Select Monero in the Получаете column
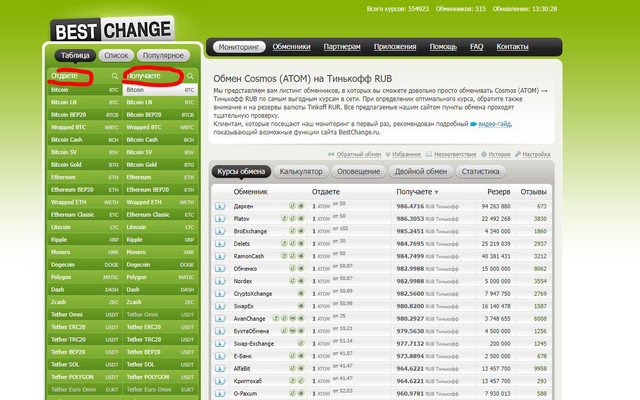This screenshot has height=400, width=640. (x=160, y=252)
